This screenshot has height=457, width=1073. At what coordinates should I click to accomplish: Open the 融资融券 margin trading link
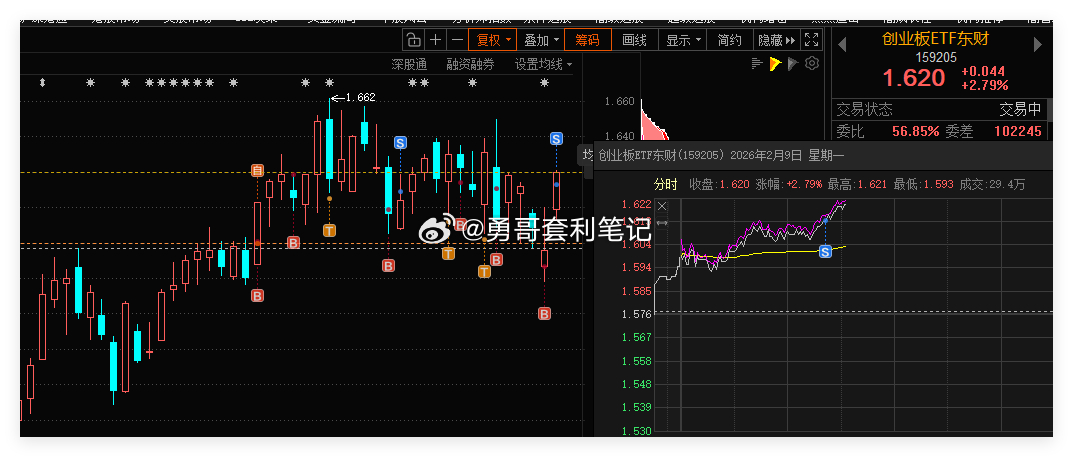click(470, 64)
